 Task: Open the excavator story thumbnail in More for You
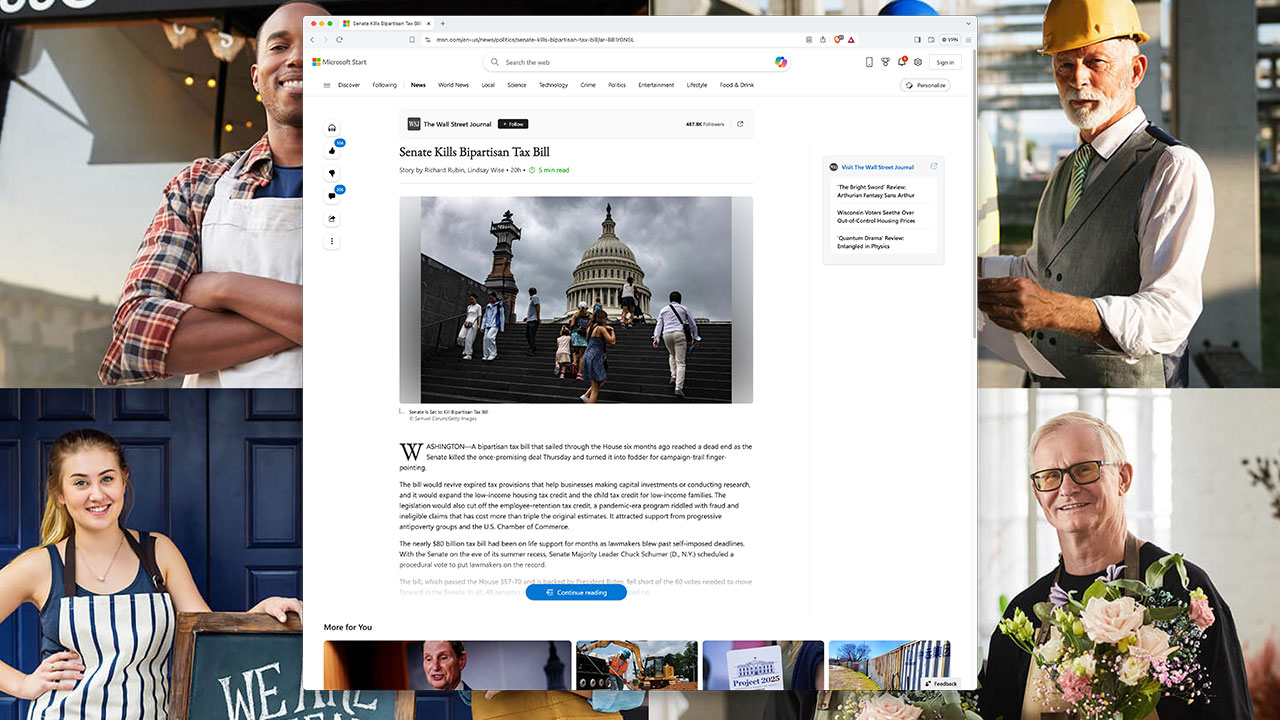(x=637, y=665)
